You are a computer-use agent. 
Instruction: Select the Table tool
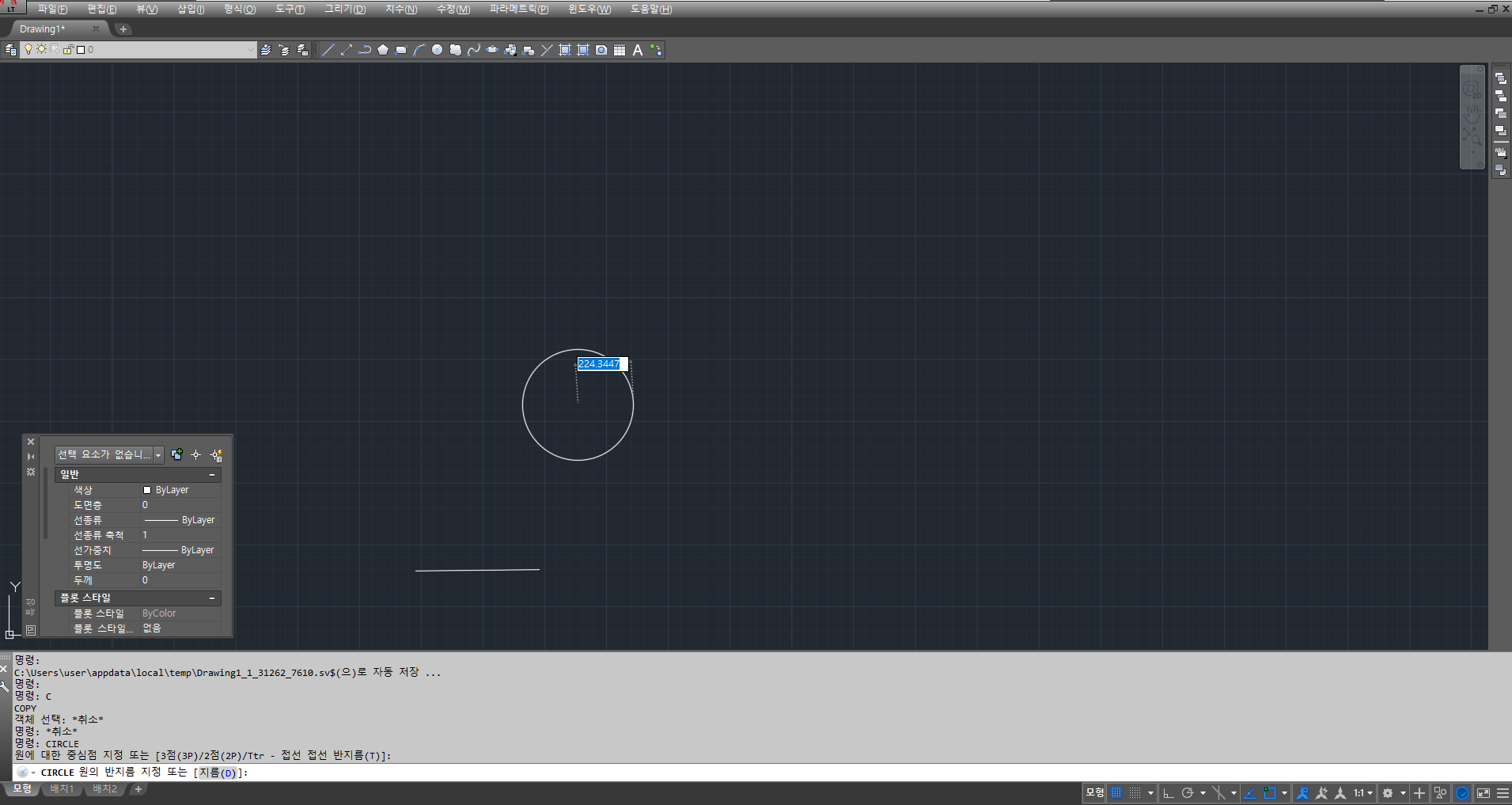click(x=620, y=50)
